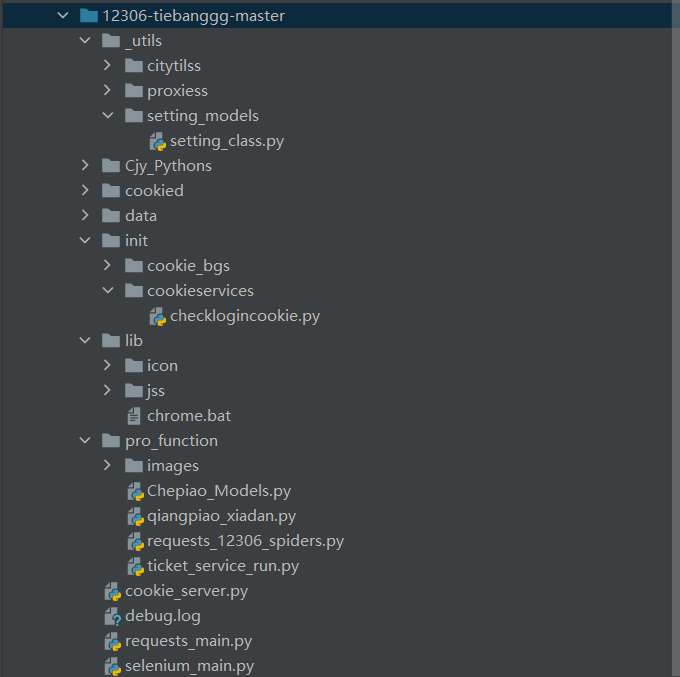Click the Python icon of setting_class.py
This screenshot has height=677, width=680.
tap(158, 141)
